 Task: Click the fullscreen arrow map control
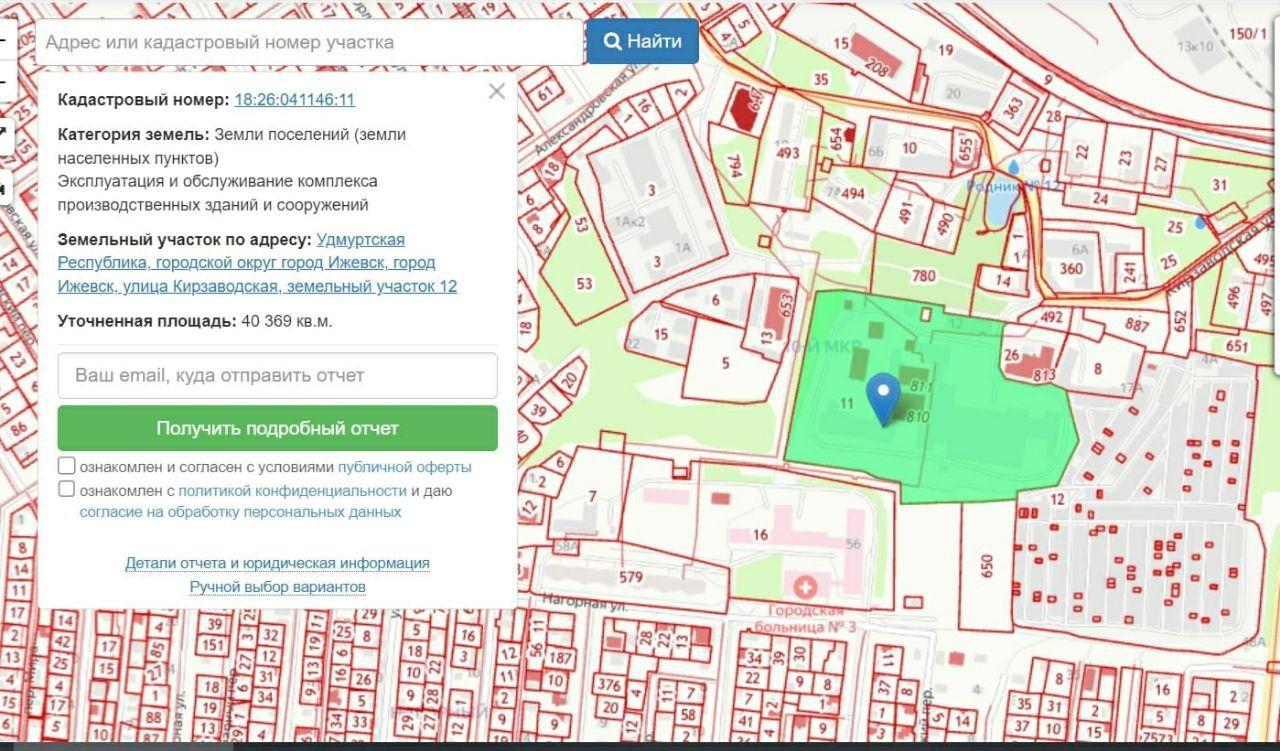click(x=4, y=132)
